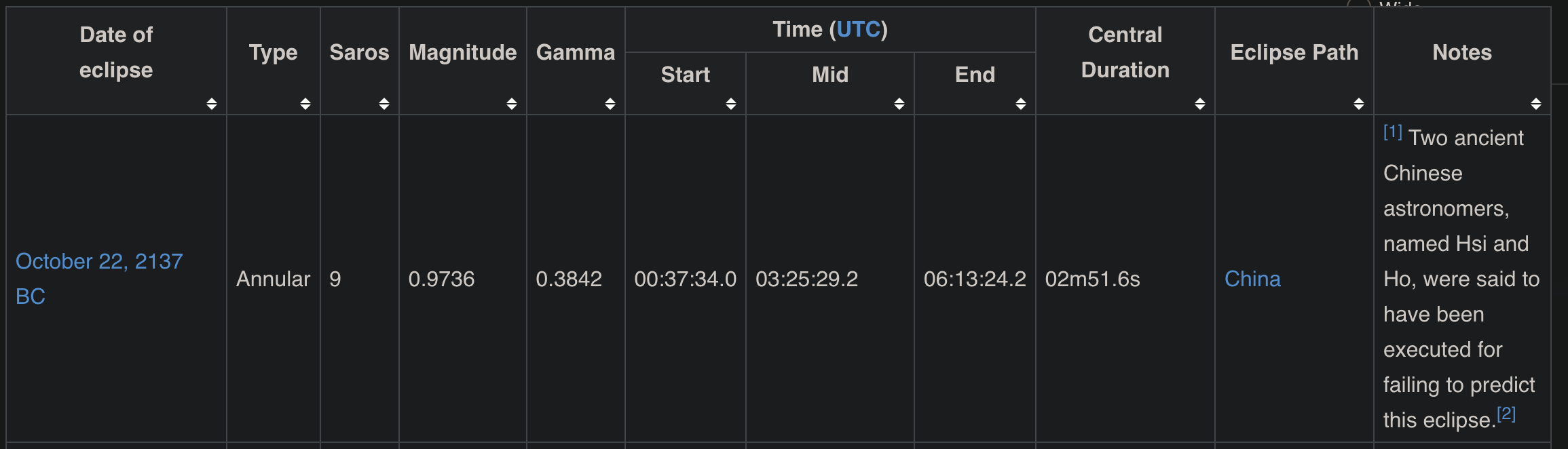Sort by Mid time arrow icon
The width and height of the screenshot is (1568, 449).
click(899, 104)
